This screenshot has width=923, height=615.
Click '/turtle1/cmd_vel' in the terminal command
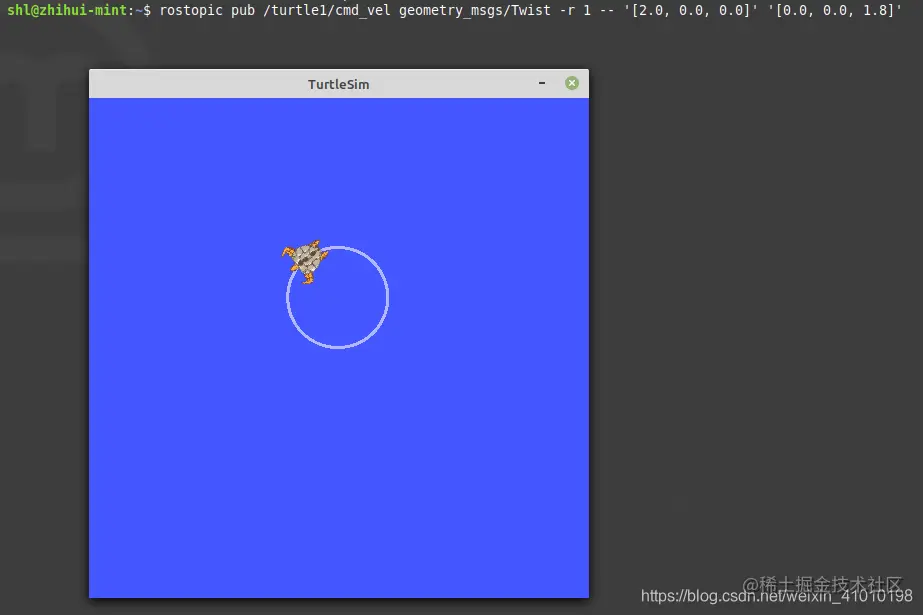(327, 10)
